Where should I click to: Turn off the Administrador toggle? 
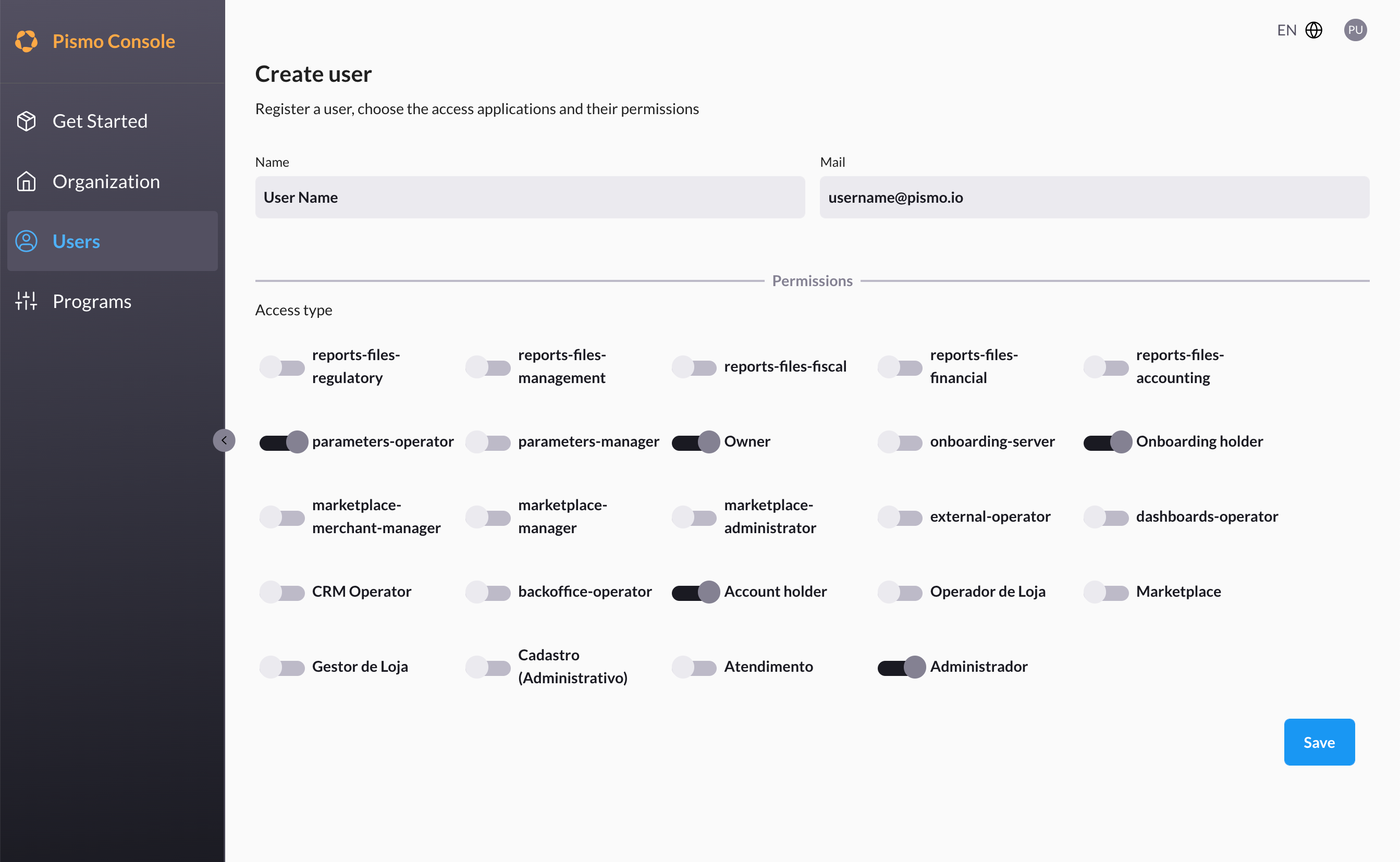point(901,667)
